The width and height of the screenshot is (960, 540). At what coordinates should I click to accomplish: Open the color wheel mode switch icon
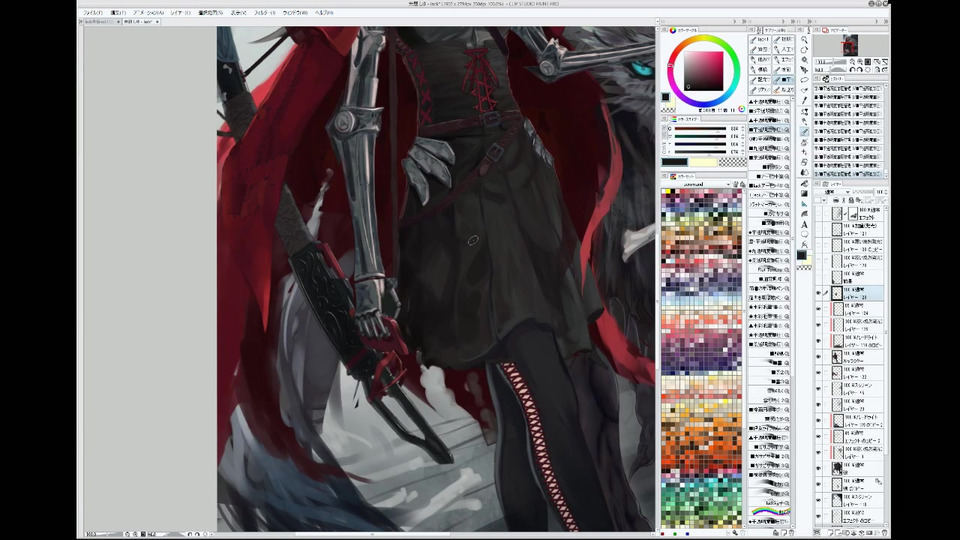point(741,109)
